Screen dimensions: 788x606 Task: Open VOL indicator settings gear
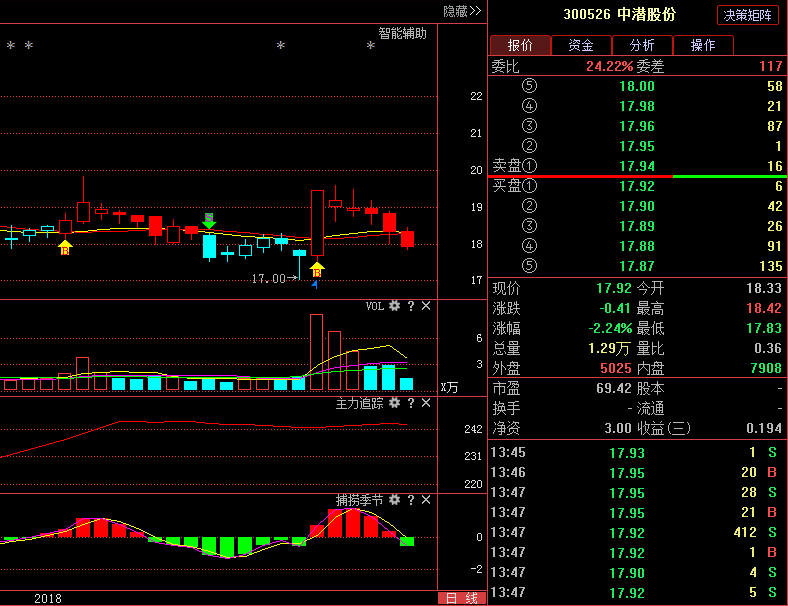pyautogui.click(x=395, y=306)
